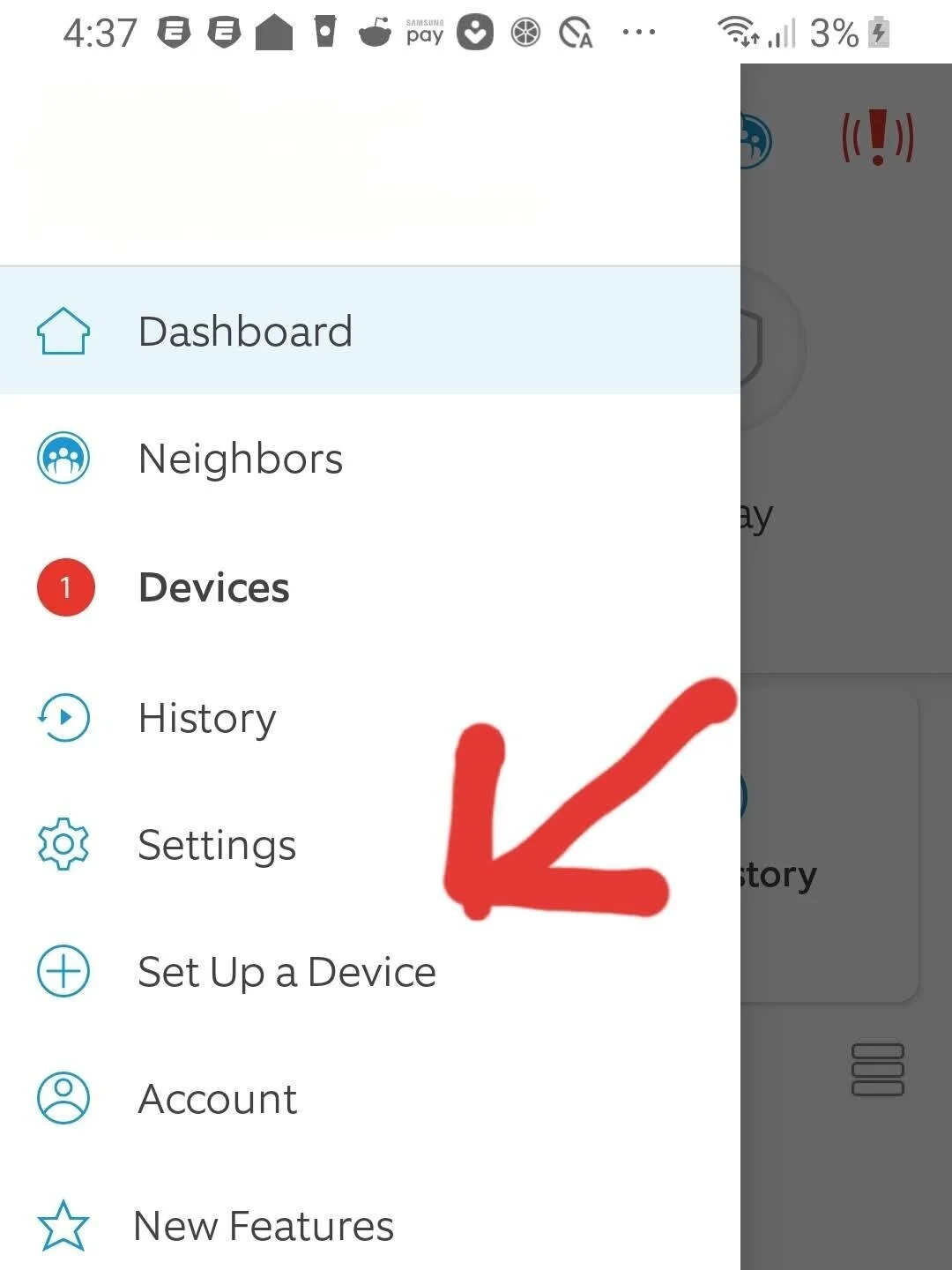This screenshot has width=952, height=1270.
Task: Tap the Set Up a Device plus icon
Action: tap(63, 971)
